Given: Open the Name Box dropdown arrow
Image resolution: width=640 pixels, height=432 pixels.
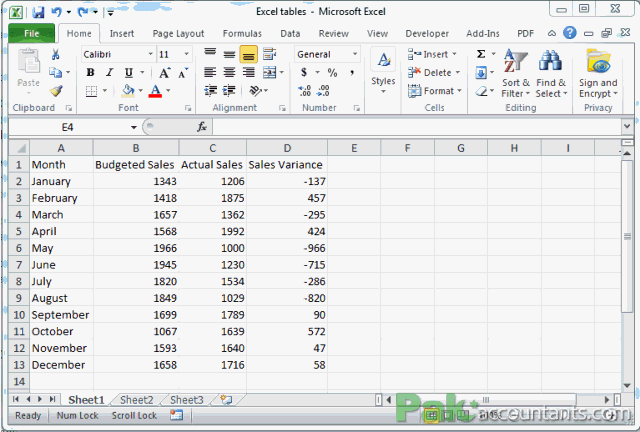Looking at the screenshot, I should (x=133, y=127).
